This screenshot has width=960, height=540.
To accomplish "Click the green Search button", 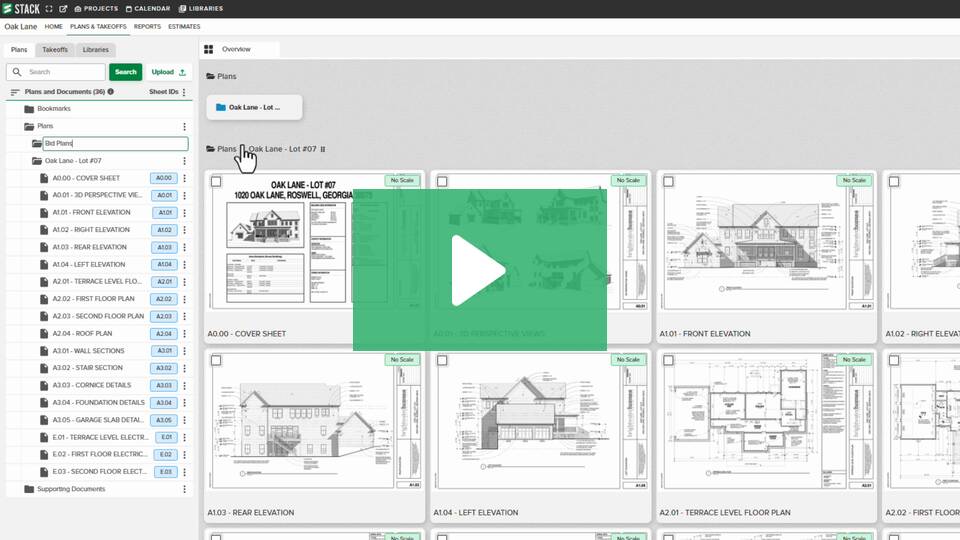I will [x=125, y=72].
